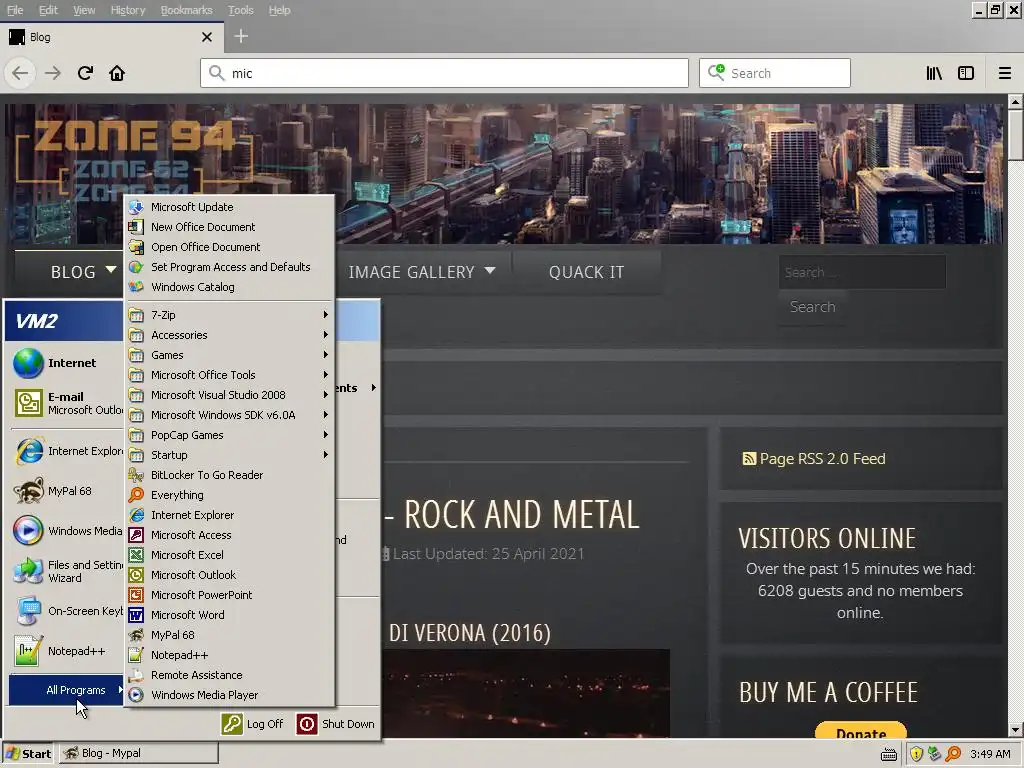The image size is (1024, 768).
Task: Click the keyboard icon in taskbar tray
Action: (x=889, y=755)
